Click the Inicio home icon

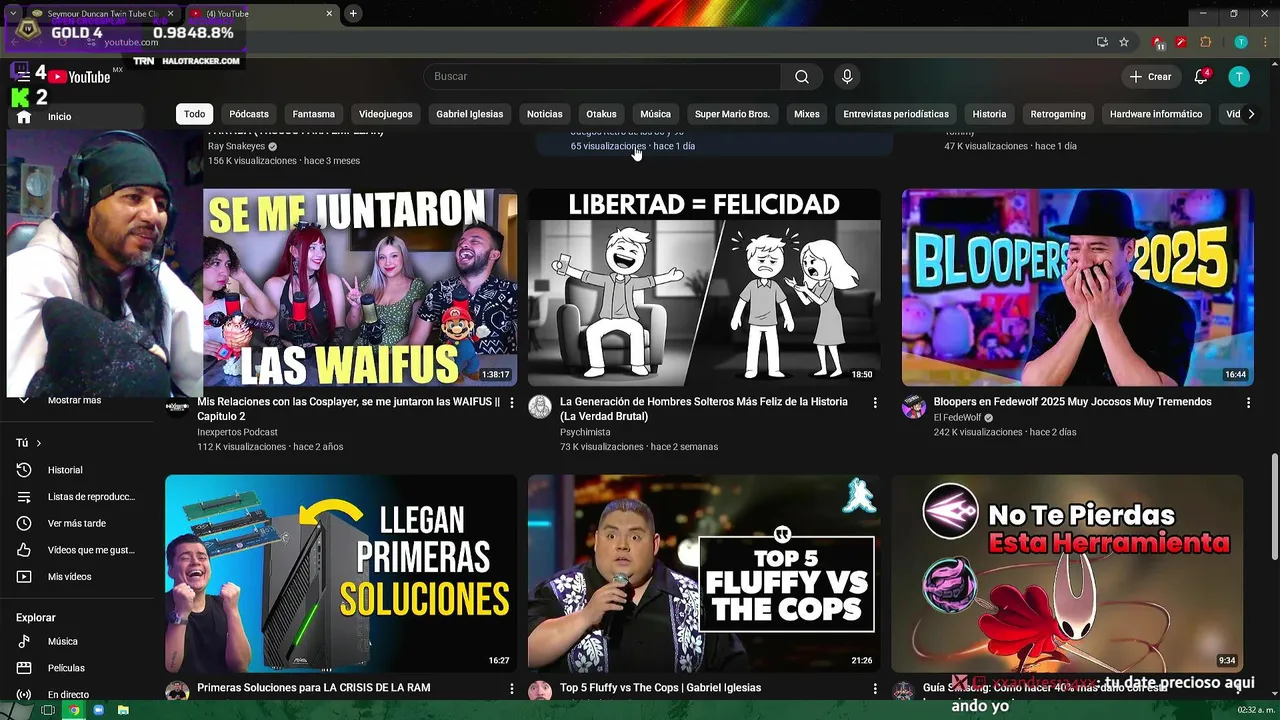24,116
